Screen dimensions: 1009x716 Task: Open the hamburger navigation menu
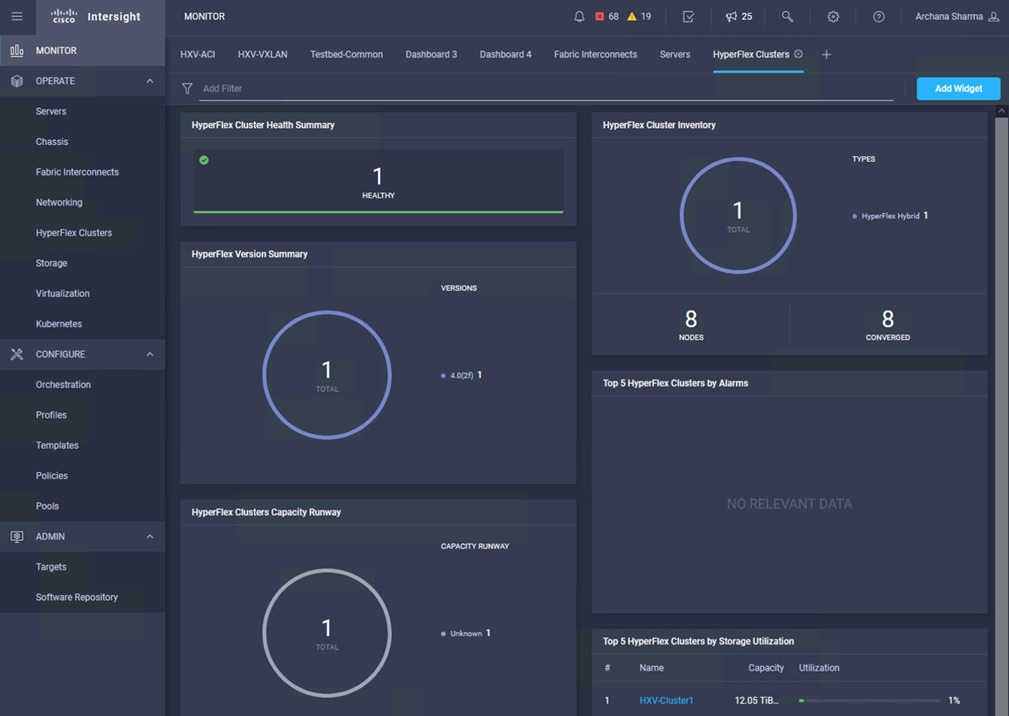coord(17,17)
